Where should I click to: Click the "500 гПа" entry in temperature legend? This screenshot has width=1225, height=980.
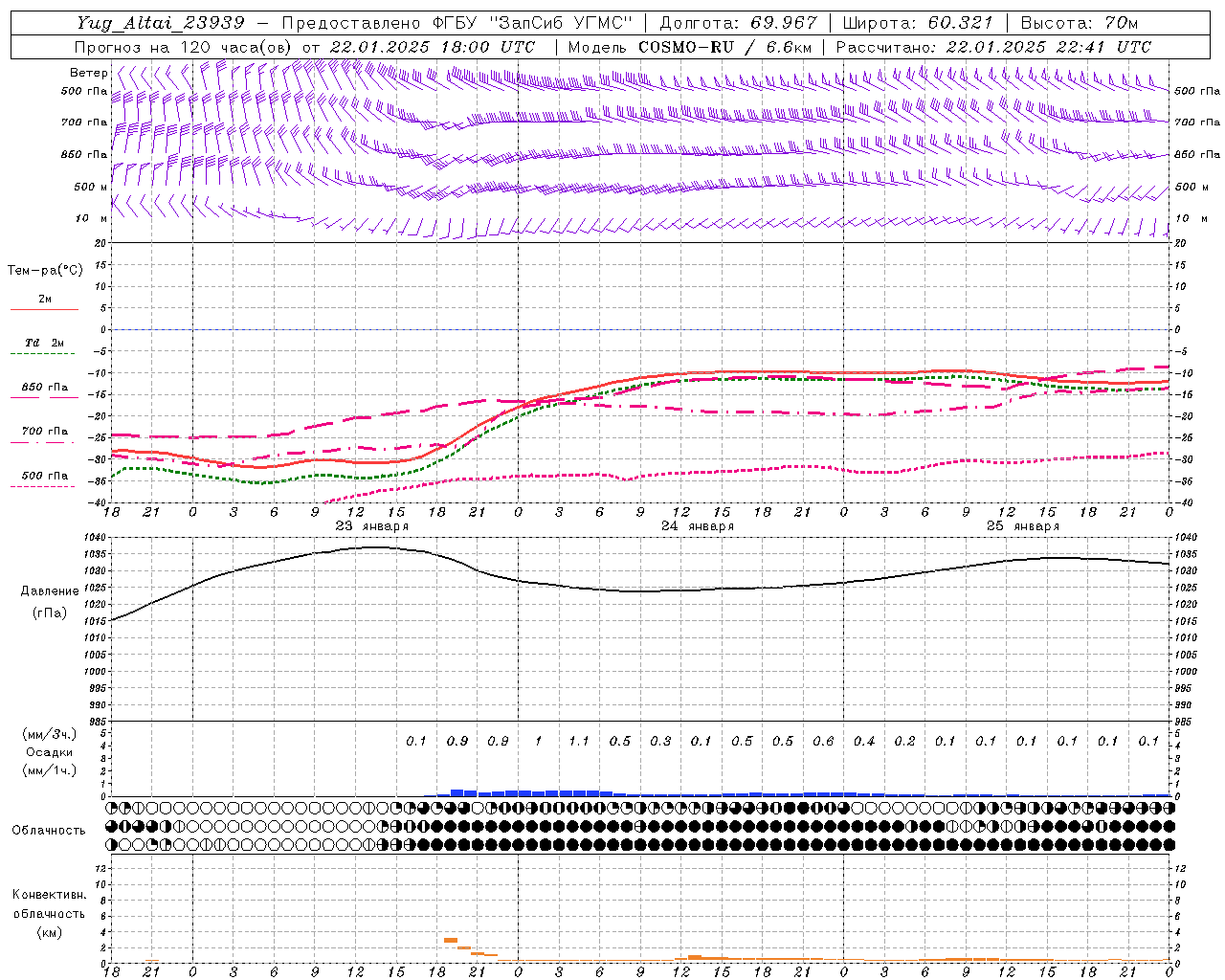click(45, 476)
